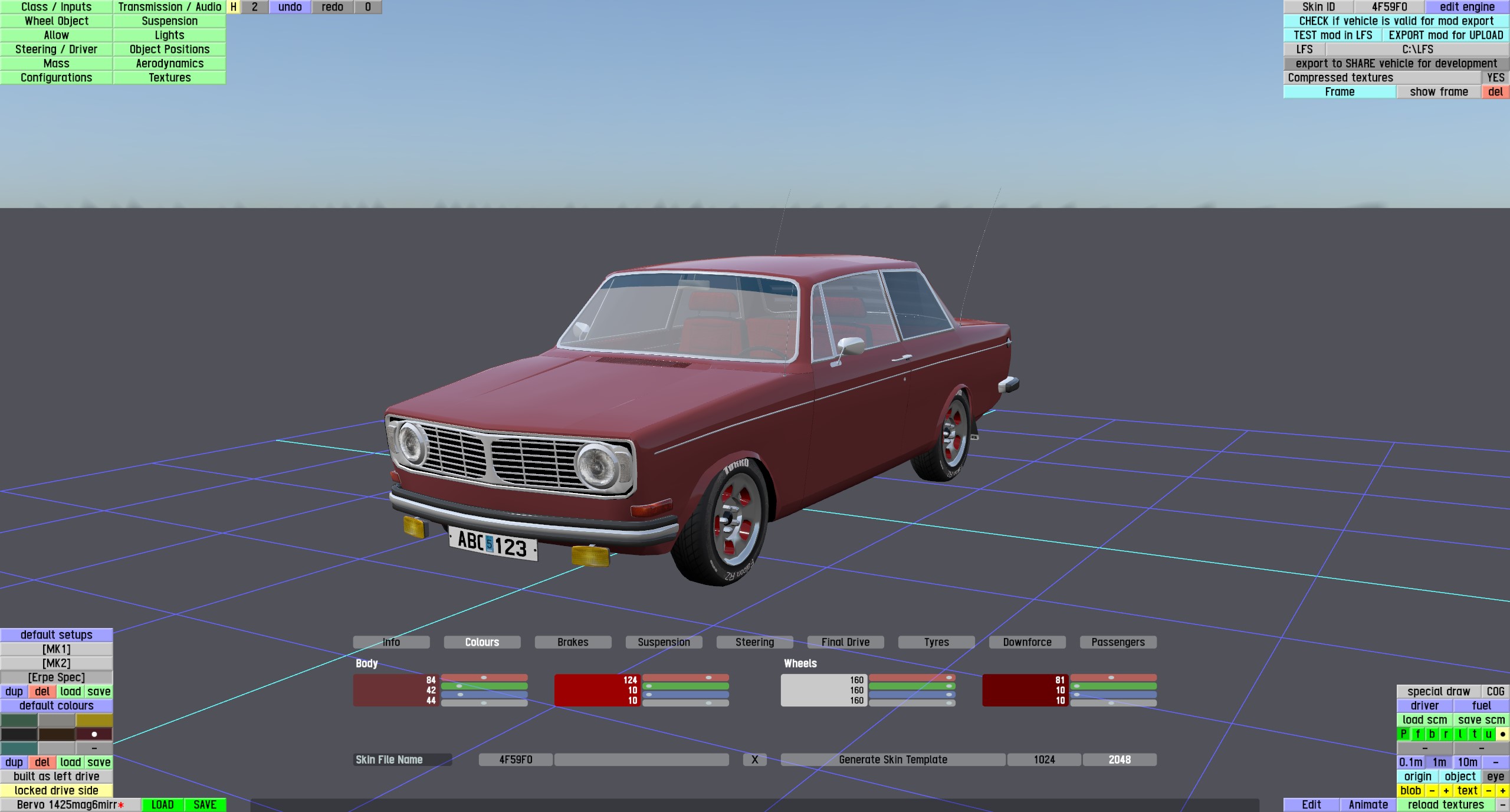
Task: Click the yellow H history button
Action: [234, 7]
